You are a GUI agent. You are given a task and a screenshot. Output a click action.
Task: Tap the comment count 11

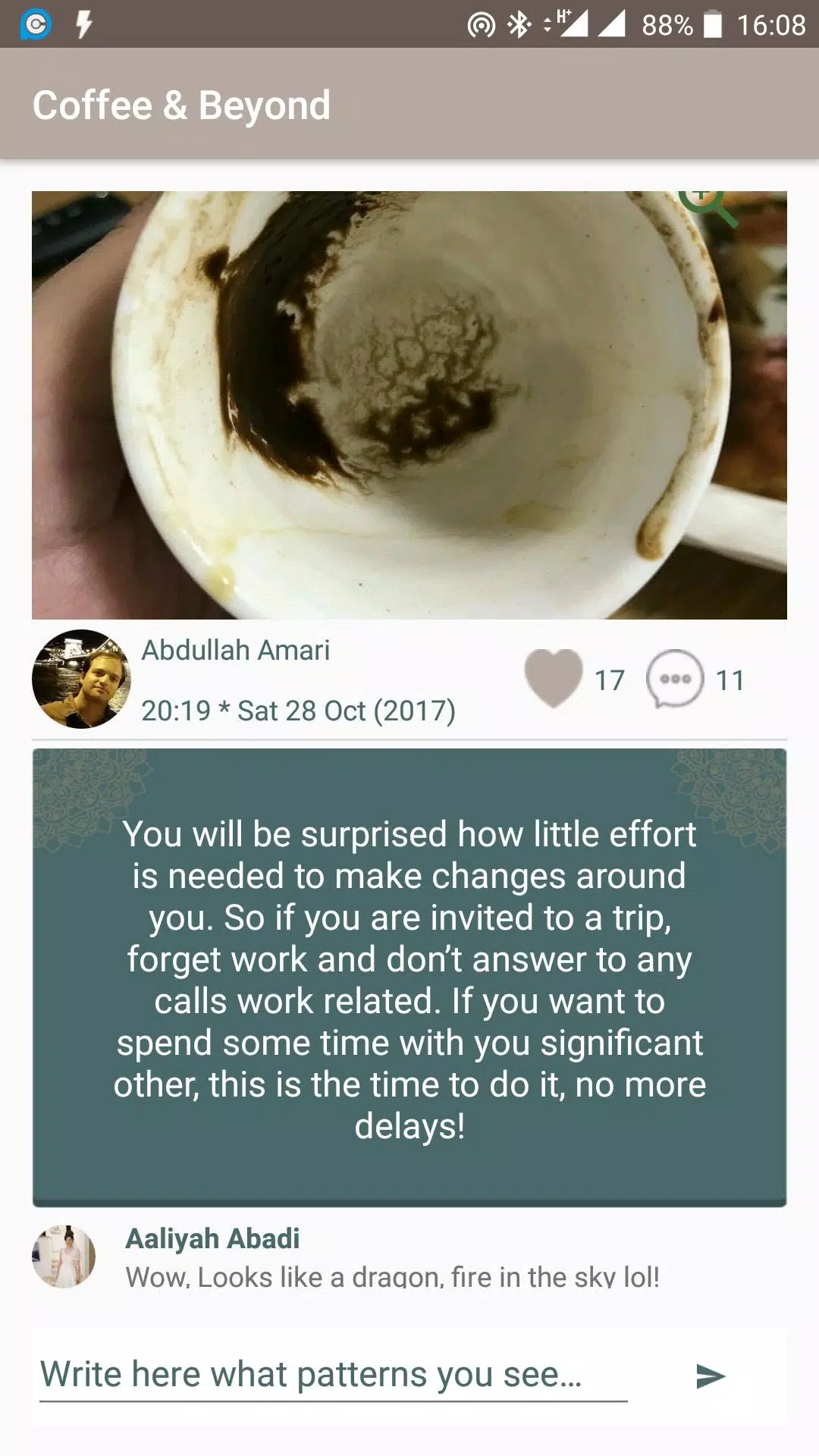(730, 680)
